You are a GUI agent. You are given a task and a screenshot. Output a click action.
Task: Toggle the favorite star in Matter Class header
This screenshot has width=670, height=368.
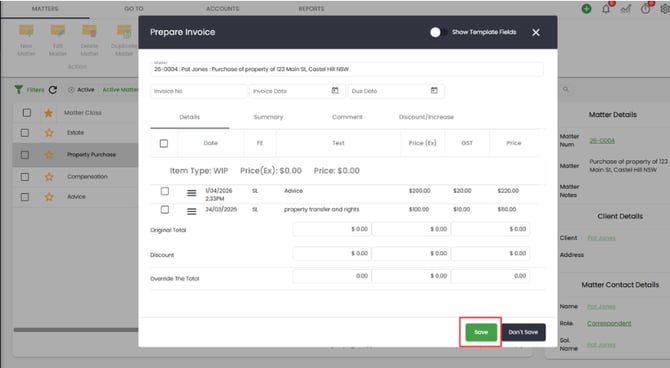(49, 113)
